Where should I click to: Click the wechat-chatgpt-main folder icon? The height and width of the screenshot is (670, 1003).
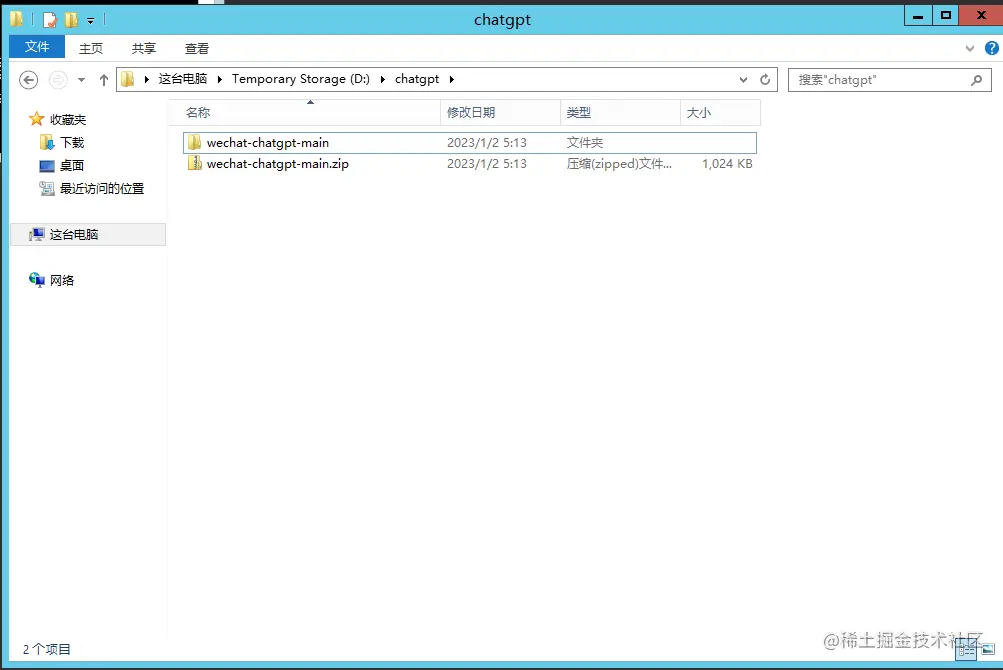(194, 142)
